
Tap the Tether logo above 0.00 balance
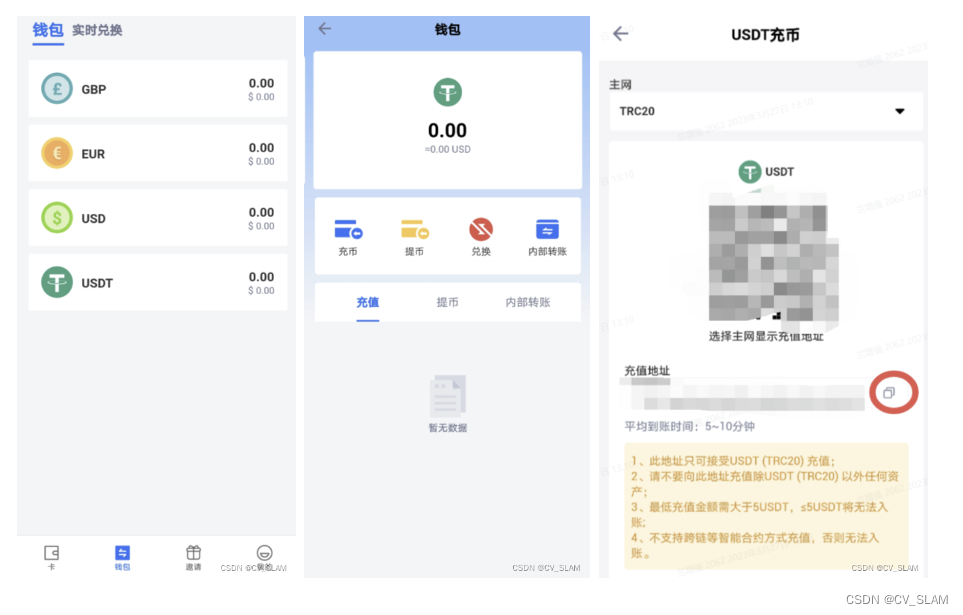pyautogui.click(x=448, y=93)
